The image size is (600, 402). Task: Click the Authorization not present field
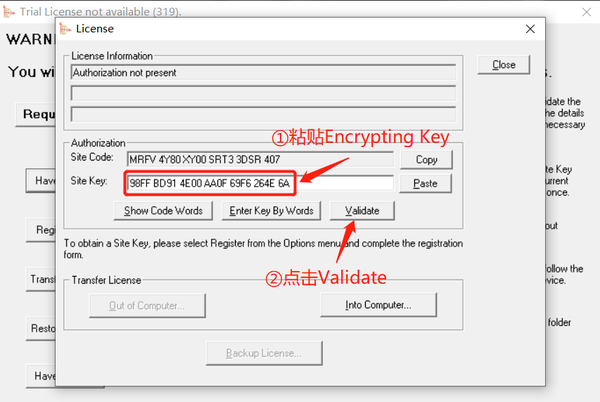(x=263, y=72)
